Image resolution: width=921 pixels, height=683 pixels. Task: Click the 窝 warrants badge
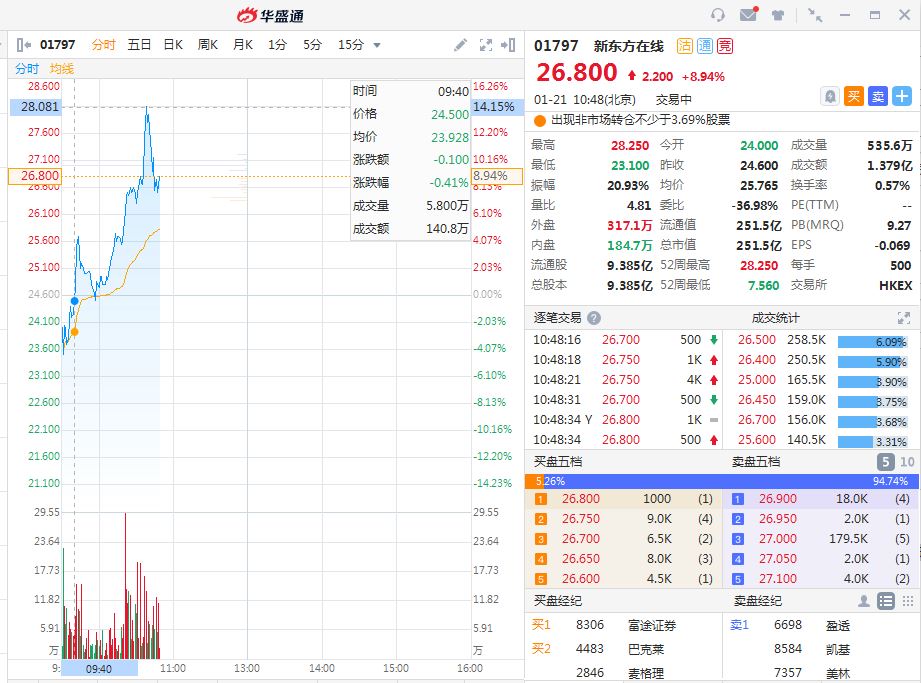[x=725, y=46]
